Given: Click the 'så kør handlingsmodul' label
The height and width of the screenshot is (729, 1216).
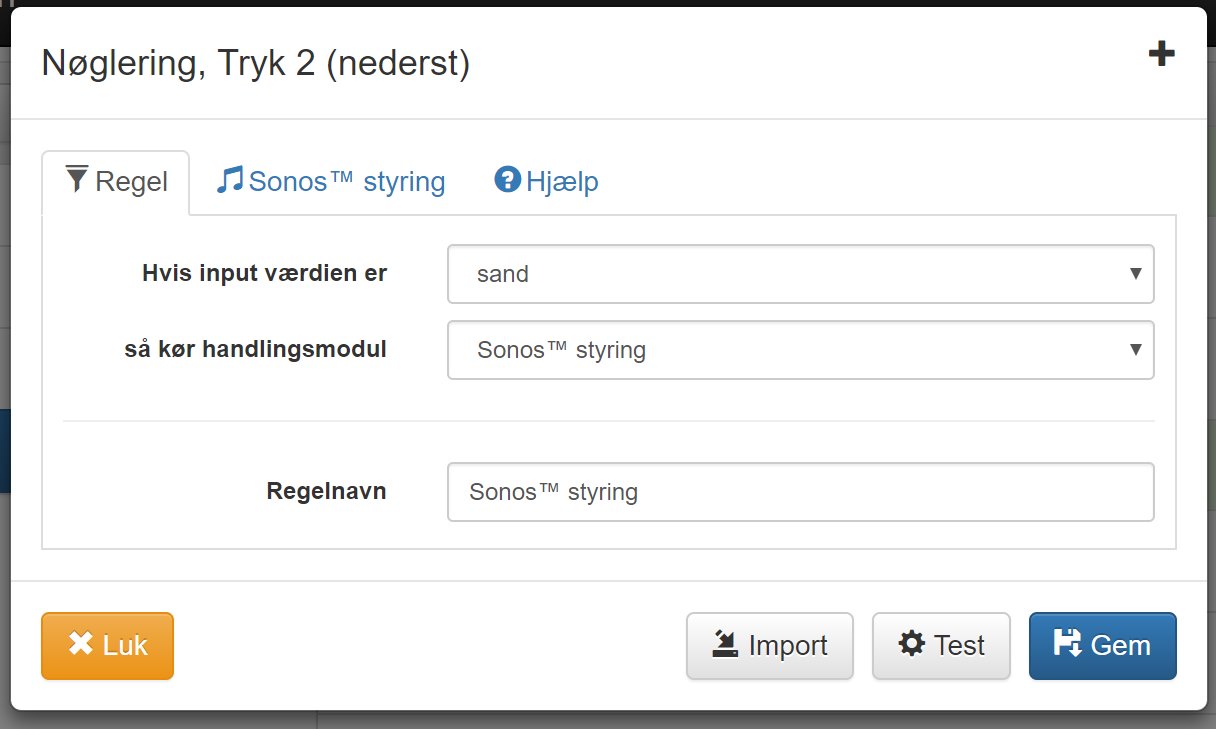Looking at the screenshot, I should pos(256,350).
